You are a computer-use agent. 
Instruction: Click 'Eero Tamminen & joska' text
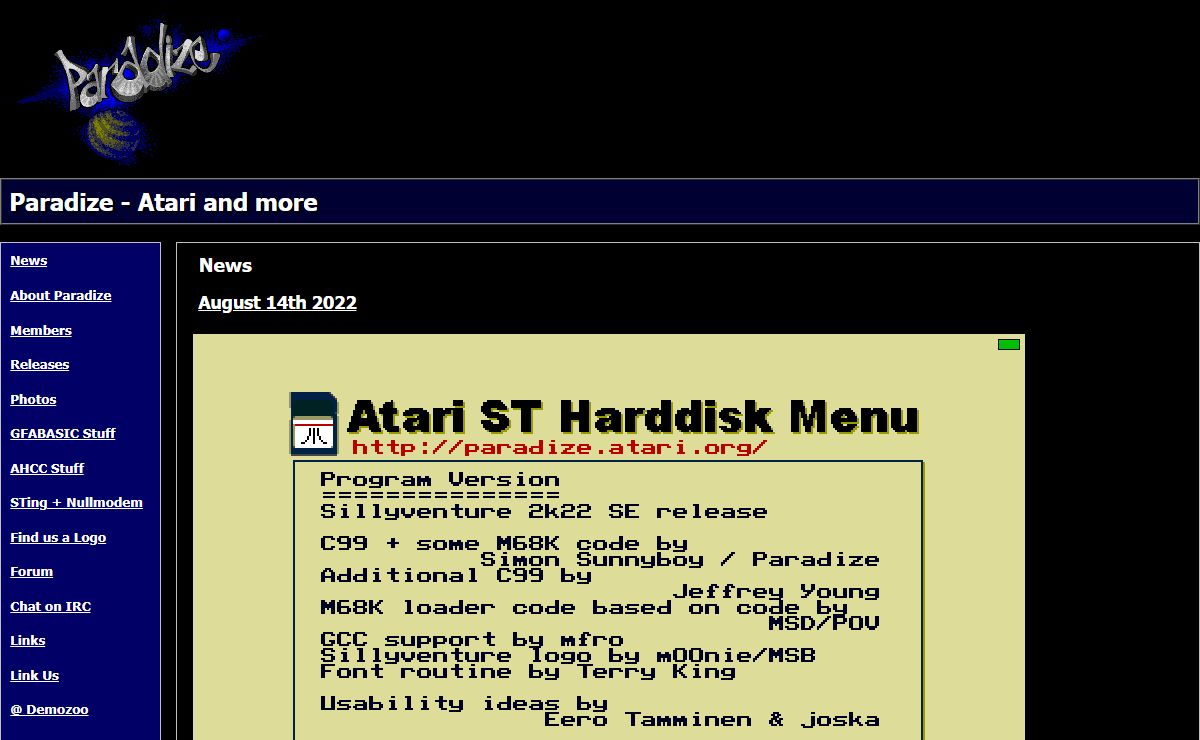point(712,720)
